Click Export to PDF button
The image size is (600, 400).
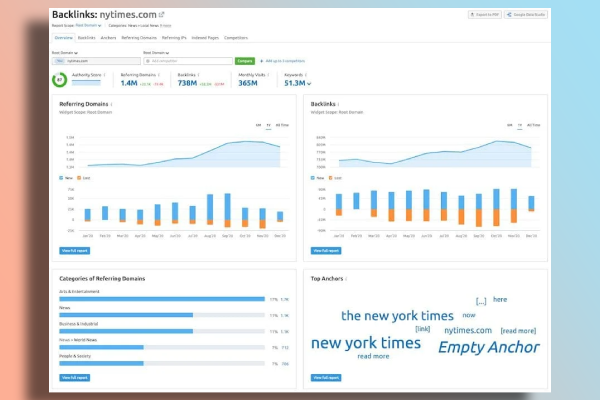tap(485, 15)
